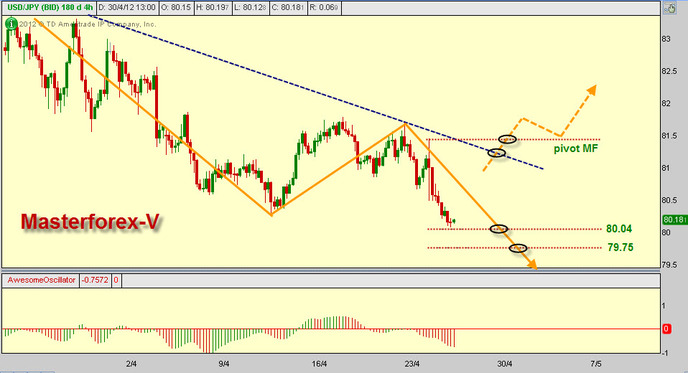
Task: Click the green 80.181 current price tag
Action: [674, 219]
